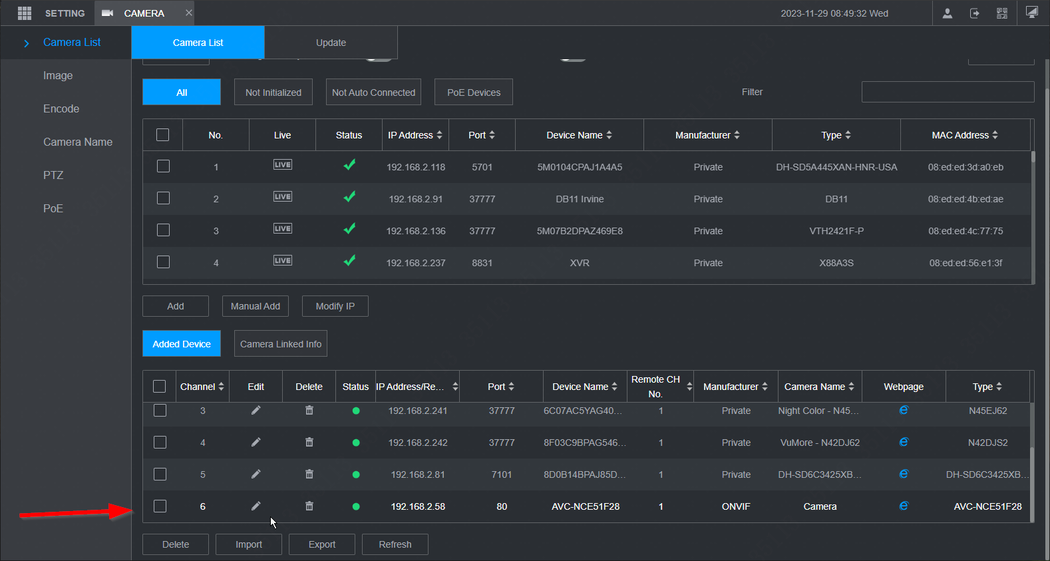Image resolution: width=1050 pixels, height=561 pixels.
Task: Open the main menu grid icon
Action: click(24, 13)
